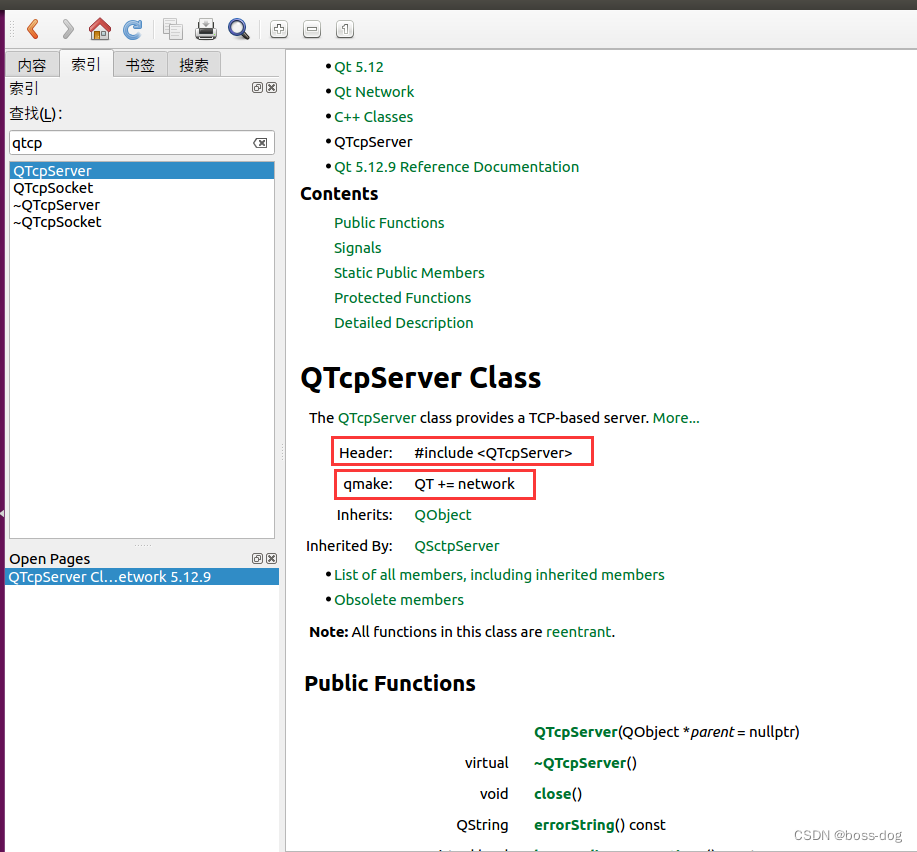
Task: Open the C++ Classes link
Action: click(x=373, y=117)
